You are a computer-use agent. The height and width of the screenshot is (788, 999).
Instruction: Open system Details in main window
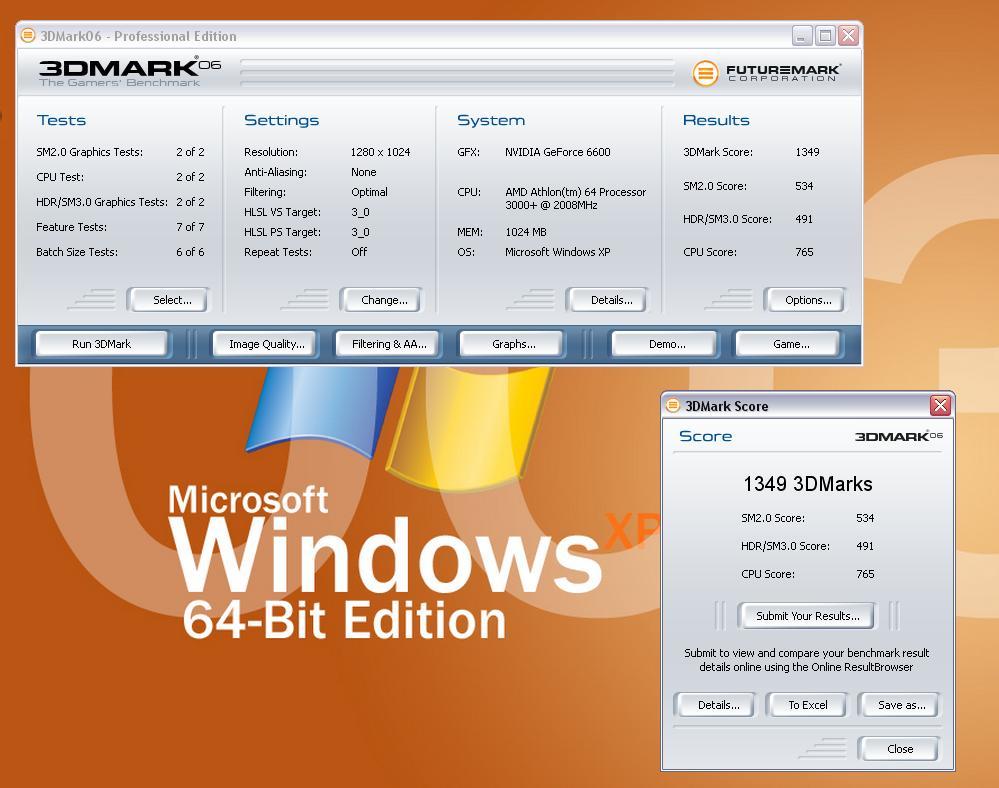608,300
